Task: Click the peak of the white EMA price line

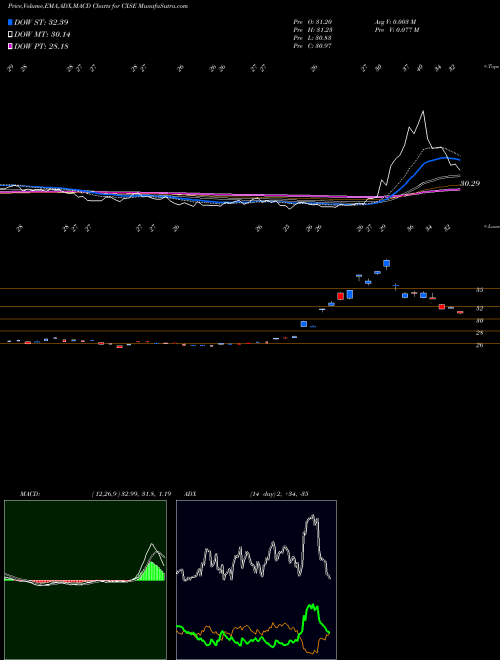Action: click(423, 111)
